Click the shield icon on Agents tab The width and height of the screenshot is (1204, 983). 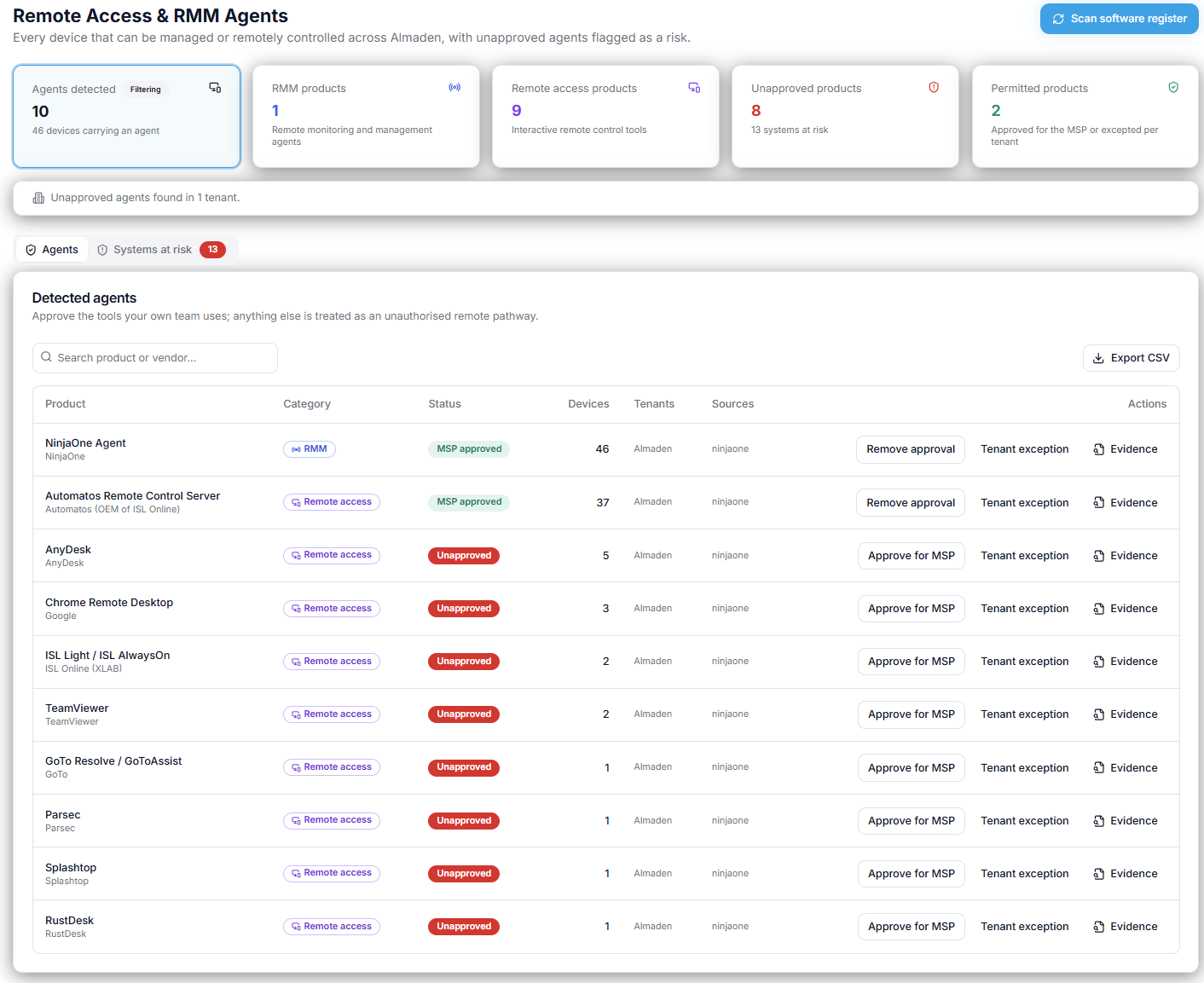click(x=31, y=250)
